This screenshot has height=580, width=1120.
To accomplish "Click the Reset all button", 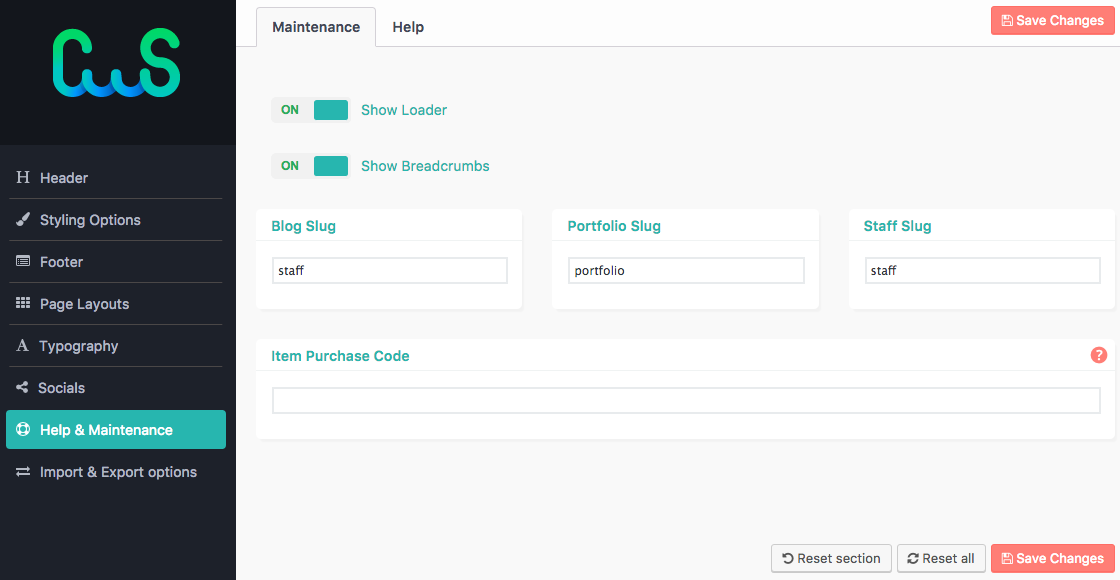I will coord(941,559).
